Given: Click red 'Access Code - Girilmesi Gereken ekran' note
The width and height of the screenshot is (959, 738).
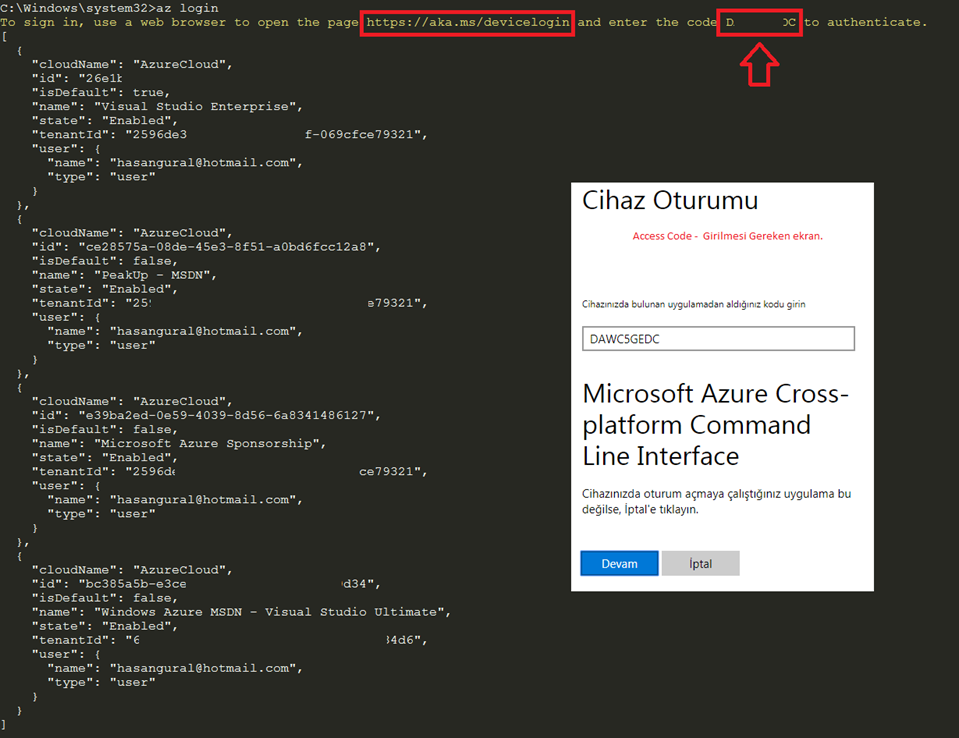Looking at the screenshot, I should click(x=727, y=236).
